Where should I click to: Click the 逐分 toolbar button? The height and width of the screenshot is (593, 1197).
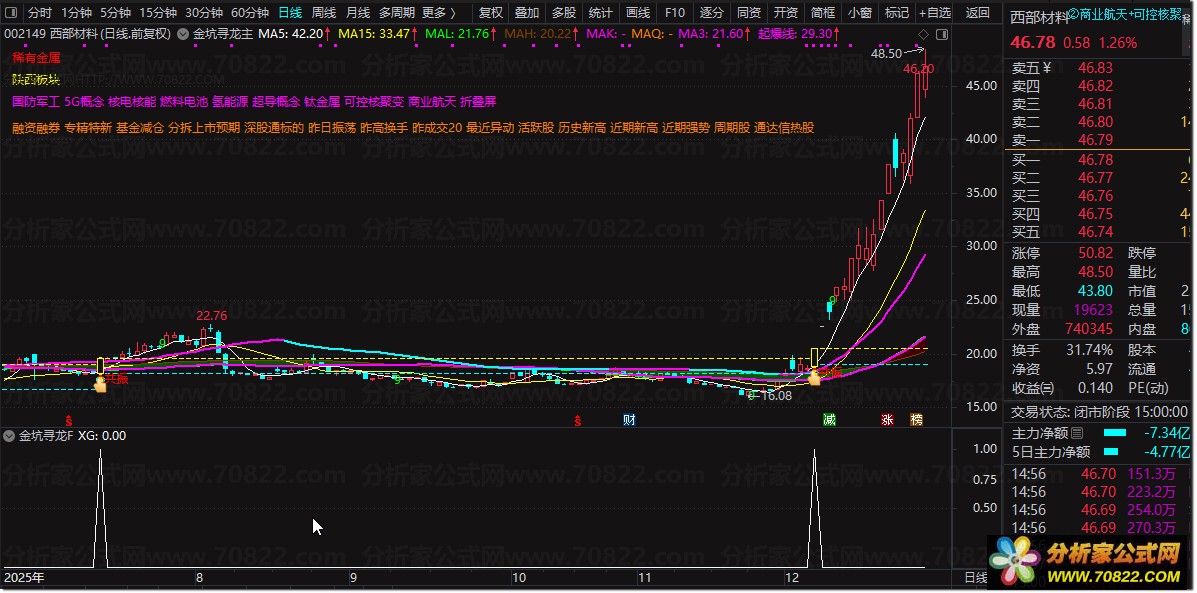point(711,12)
